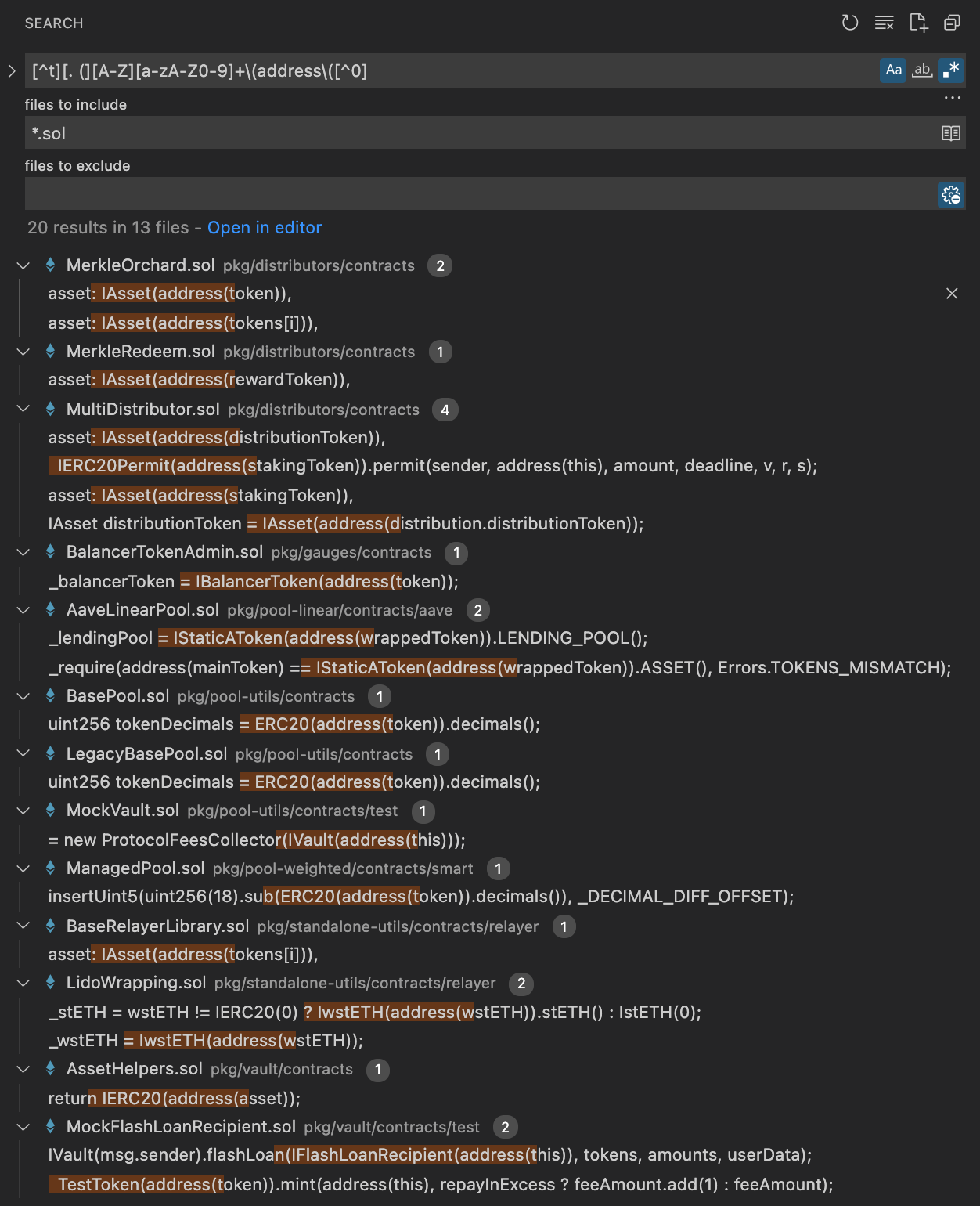Click the Solidity icon beside MockFlashLoanRecipient.sol
This screenshot has height=1206, width=980.
point(50,1126)
